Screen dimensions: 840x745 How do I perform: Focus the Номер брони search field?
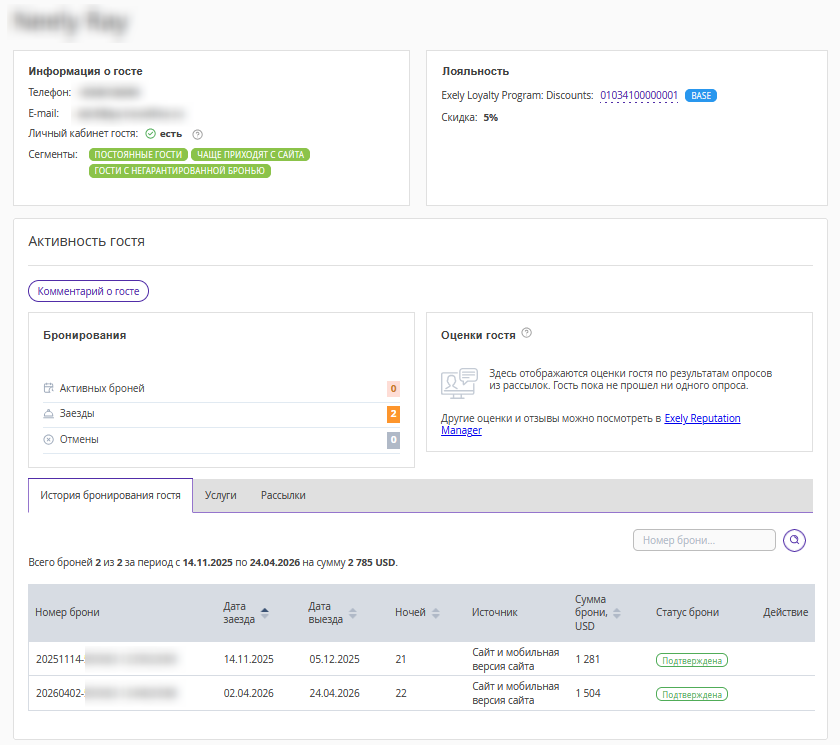point(704,540)
